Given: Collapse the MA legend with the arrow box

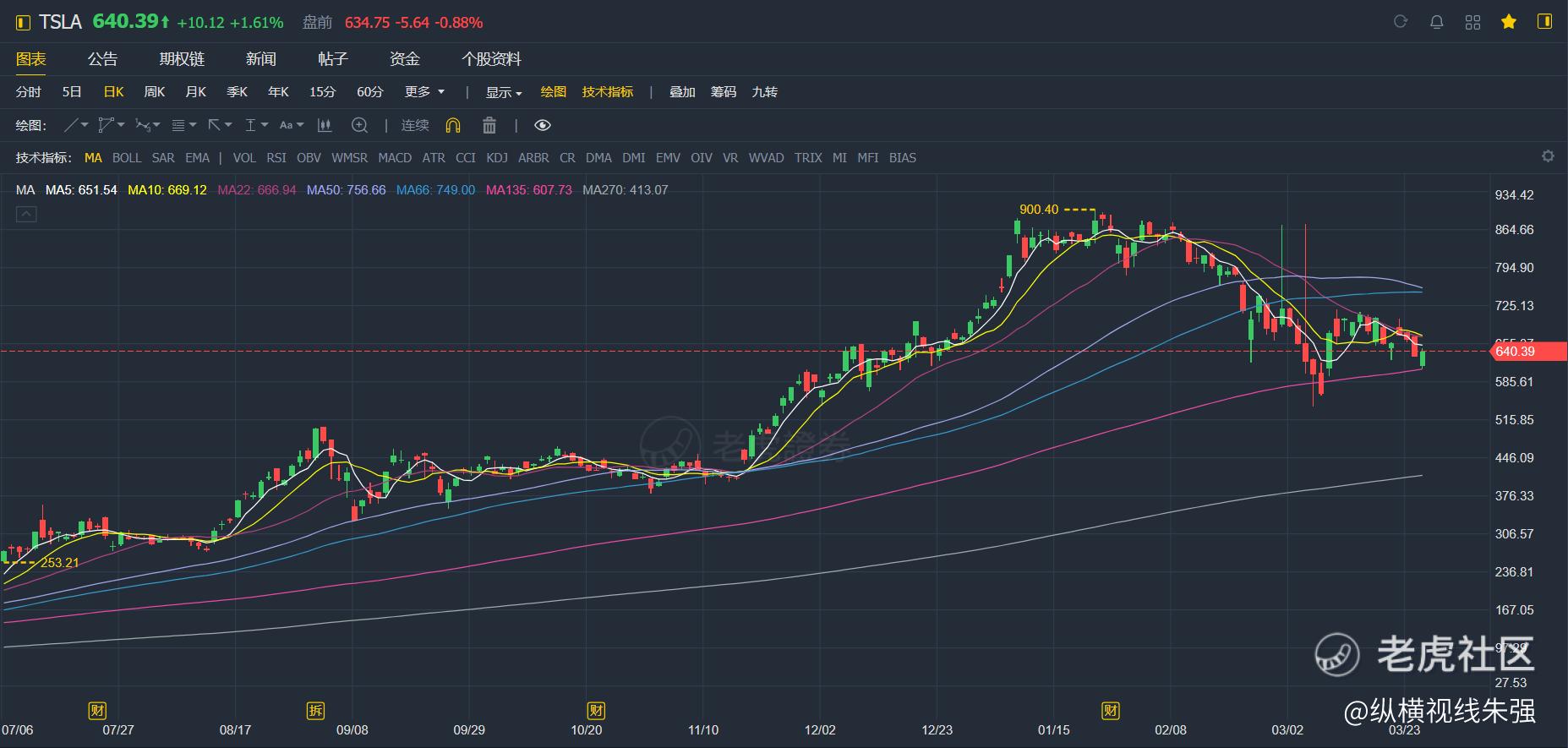Looking at the screenshot, I should click(x=26, y=215).
